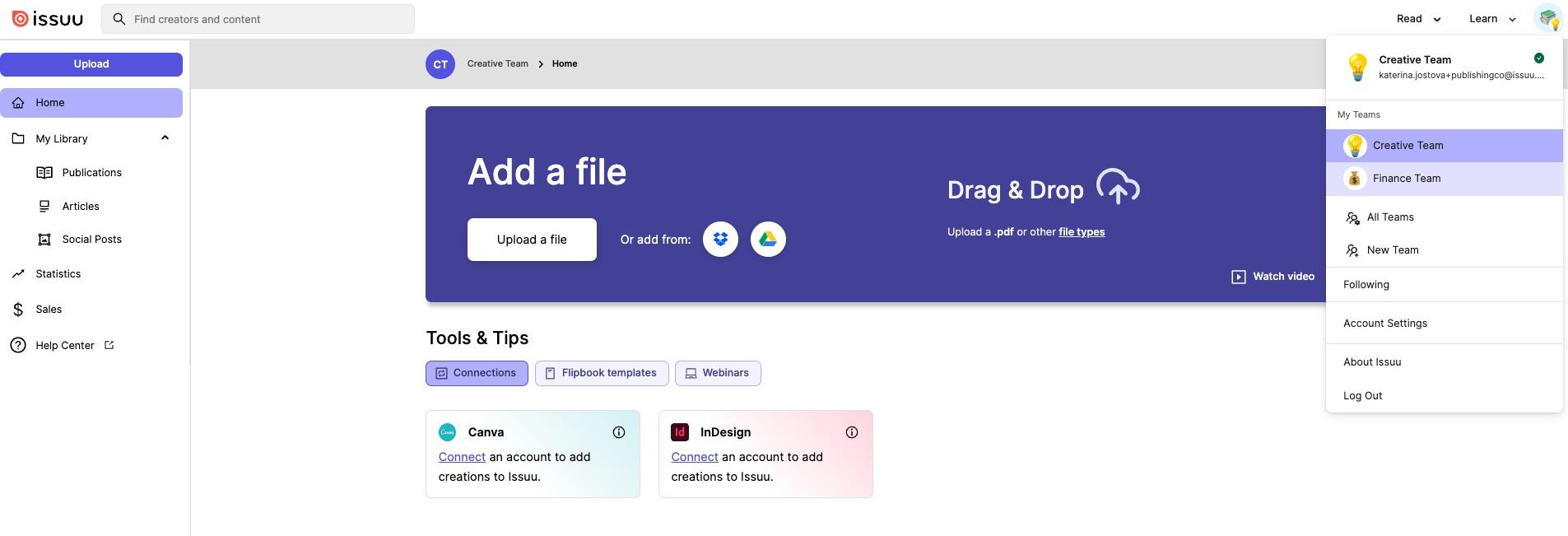Select the Flipbook templates tab

coord(602,373)
